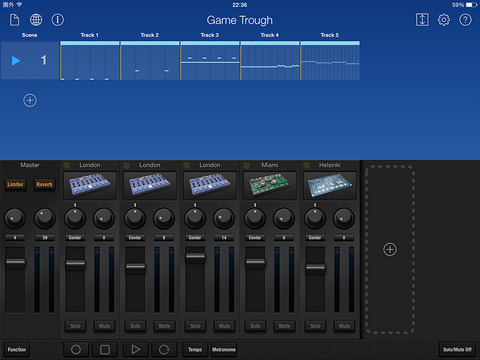Solo the Helsinki channel
Viewport: 480px width, 360px height.
click(315, 326)
